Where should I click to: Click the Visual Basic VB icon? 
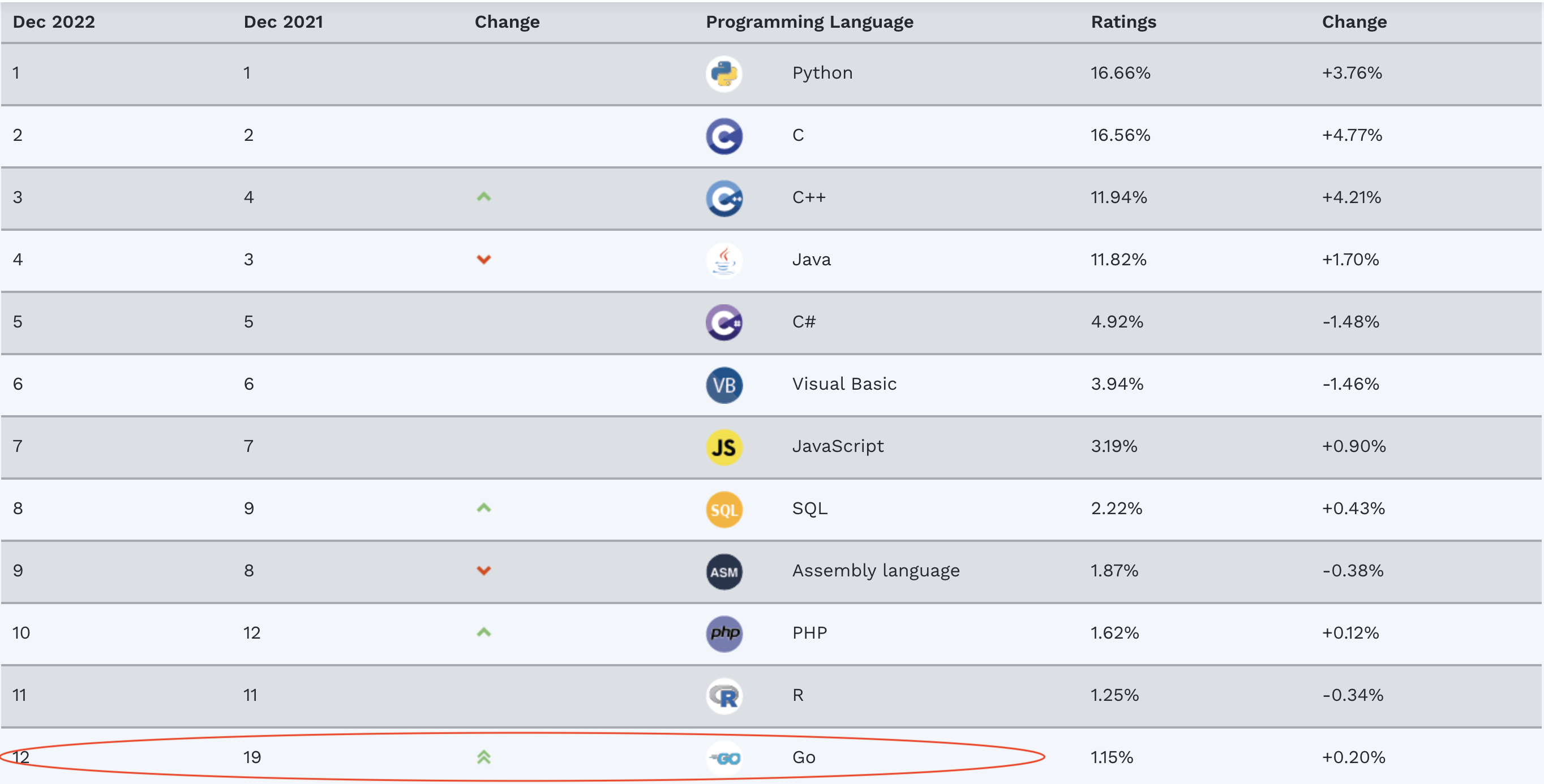pyautogui.click(x=724, y=385)
